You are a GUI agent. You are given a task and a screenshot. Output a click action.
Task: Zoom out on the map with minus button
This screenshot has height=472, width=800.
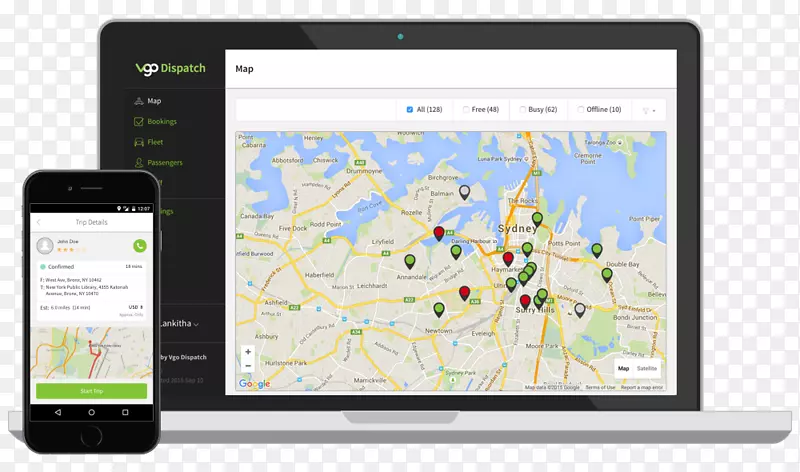pos(248,365)
